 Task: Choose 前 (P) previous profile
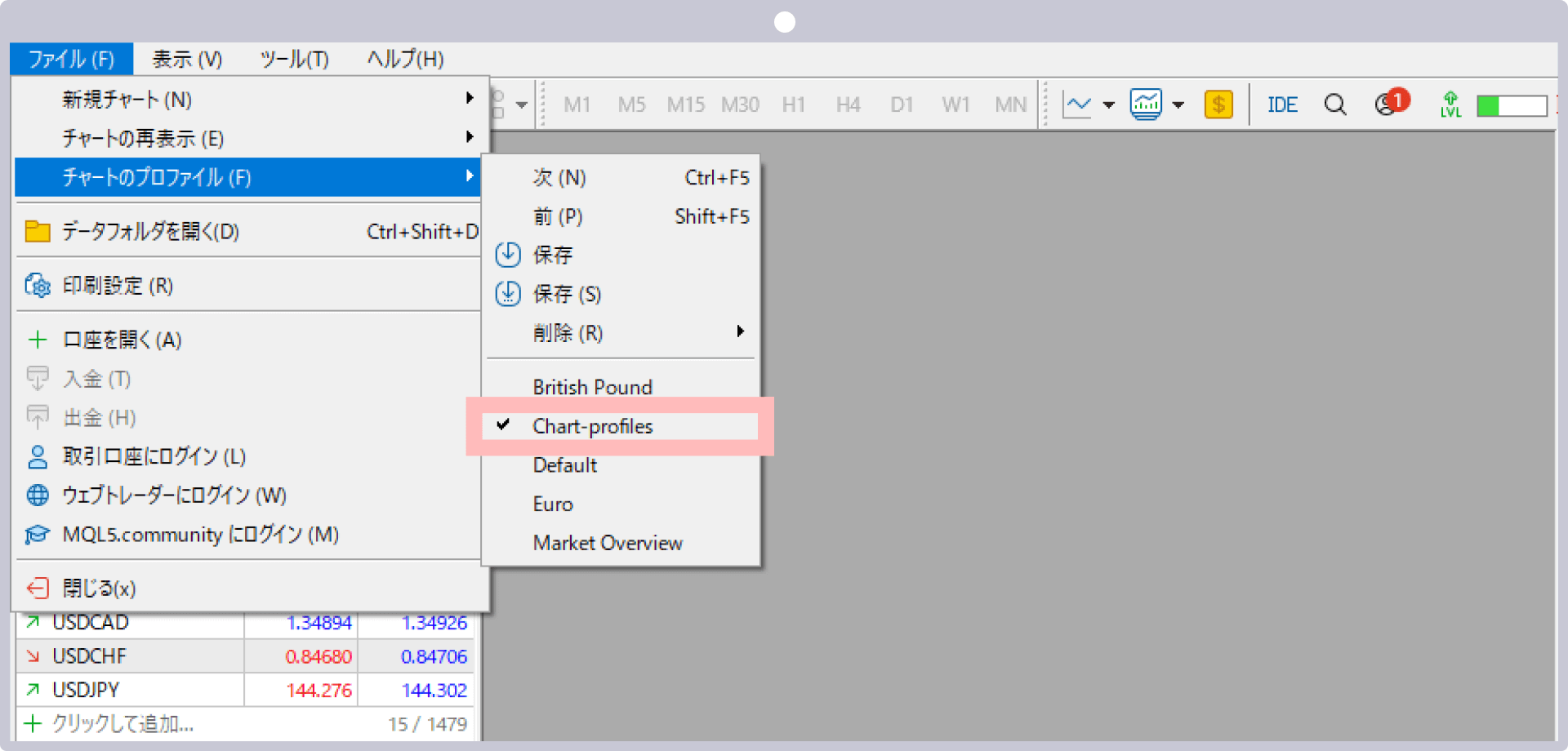tap(621, 216)
